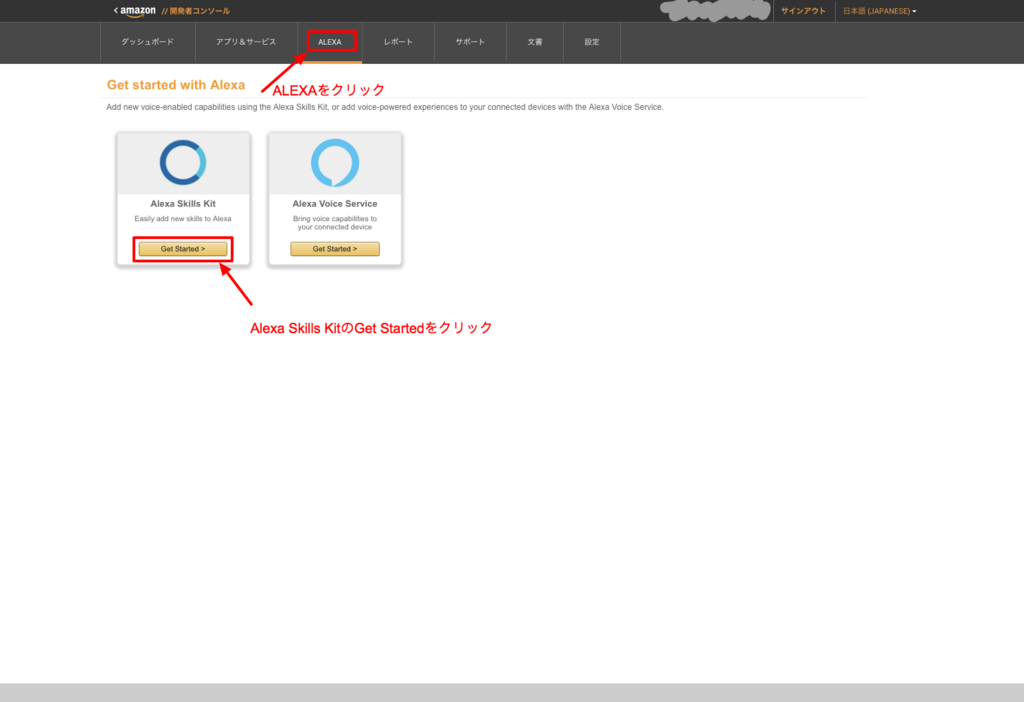Screen dimensions: 1024x702
Task: Click the Alexa Voice Service speech-bubble icon
Action: pyautogui.click(x=335, y=163)
